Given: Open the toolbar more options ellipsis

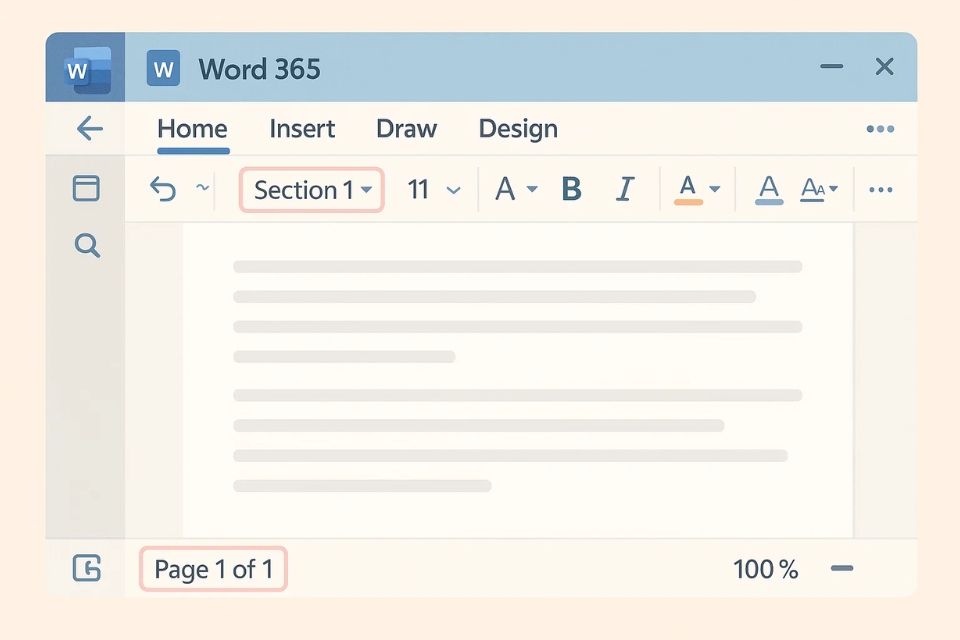Looking at the screenshot, I should coord(880,190).
